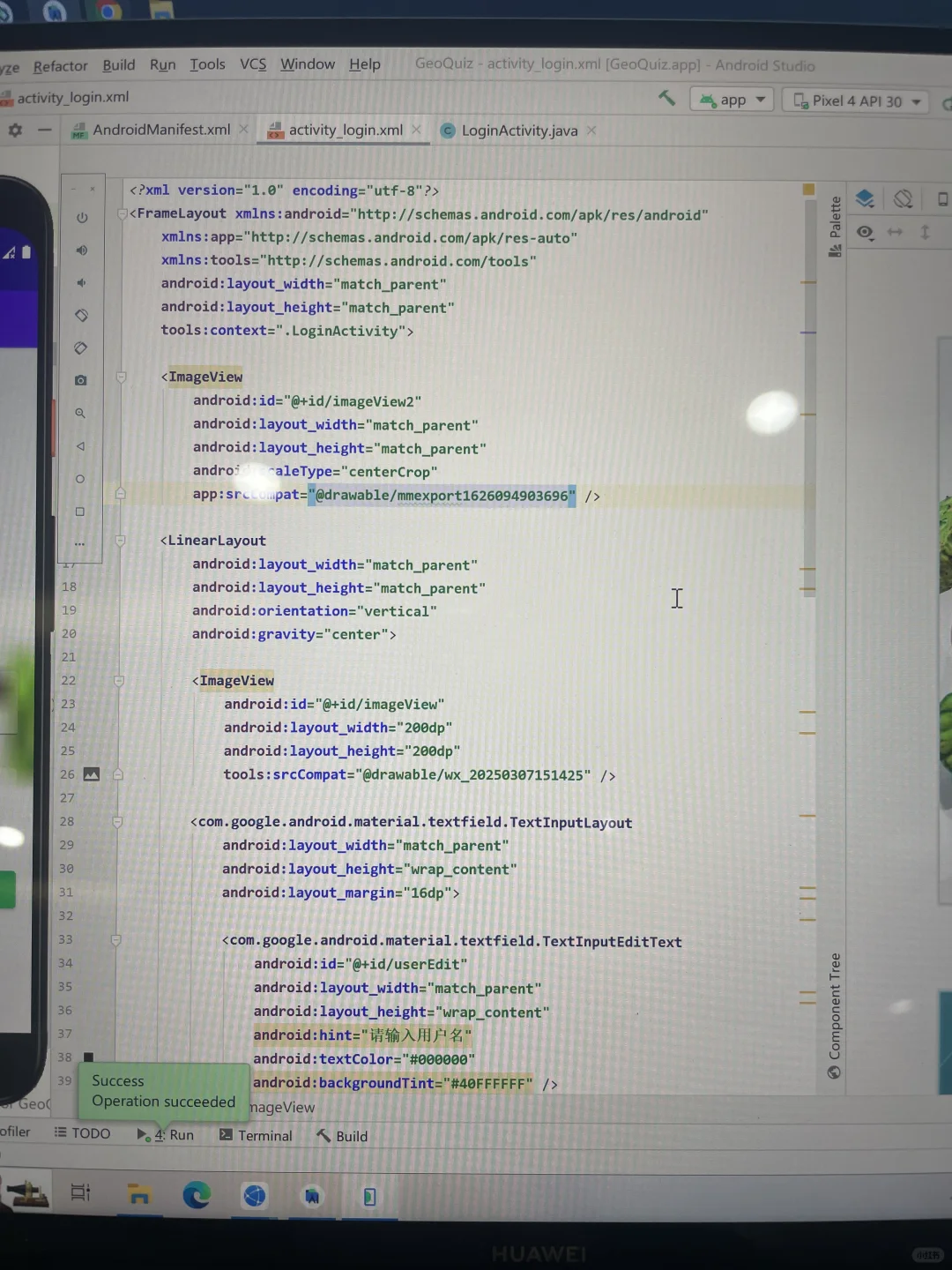952x1270 pixels.
Task: Click the device selector phone icon
Action: (x=942, y=199)
